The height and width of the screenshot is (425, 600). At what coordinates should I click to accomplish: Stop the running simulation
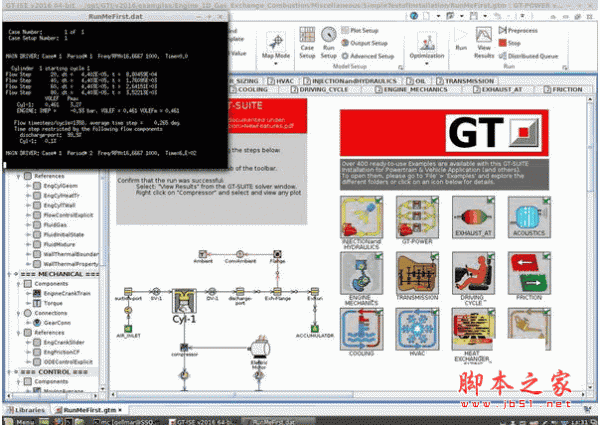(x=510, y=43)
